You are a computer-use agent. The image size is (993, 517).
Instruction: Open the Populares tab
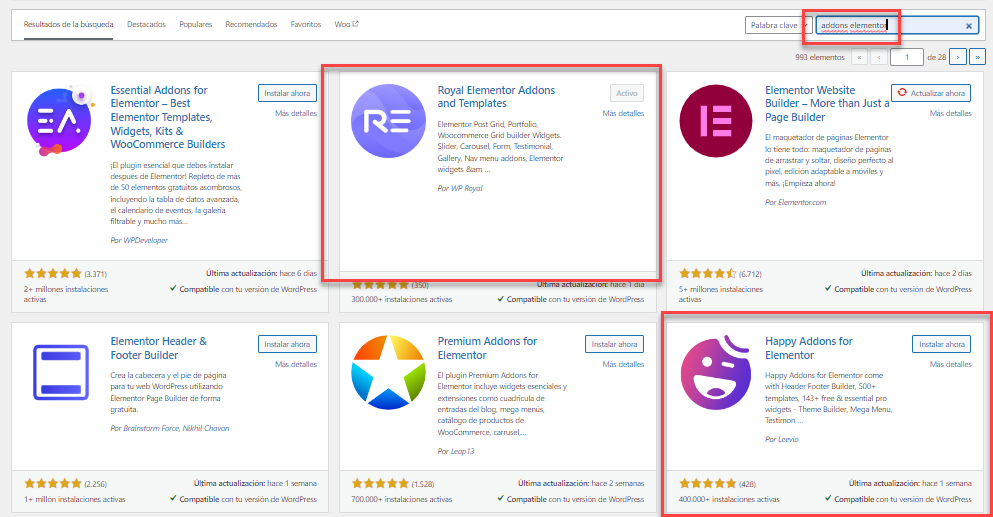(x=196, y=24)
